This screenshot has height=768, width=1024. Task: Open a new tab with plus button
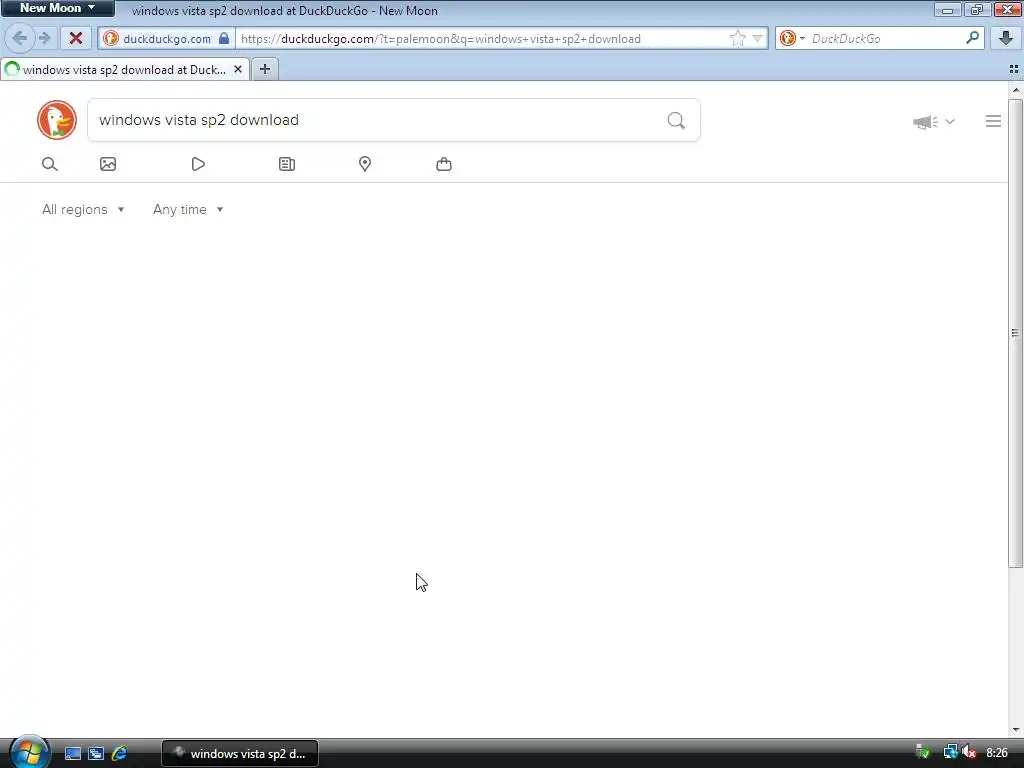coord(264,69)
